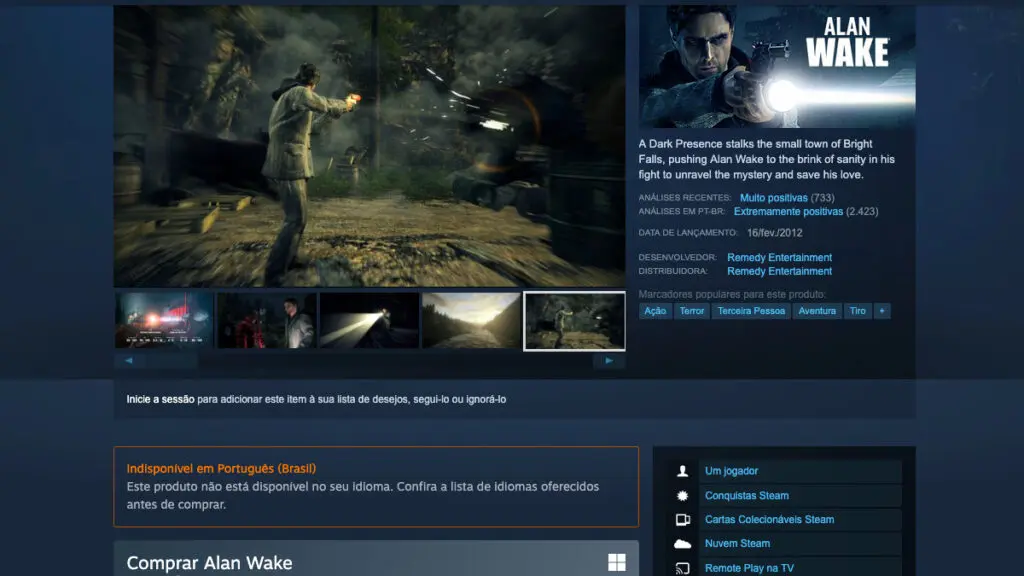Select the flashlight beam screenshot thumbnail
This screenshot has height=576, width=1024.
point(369,321)
